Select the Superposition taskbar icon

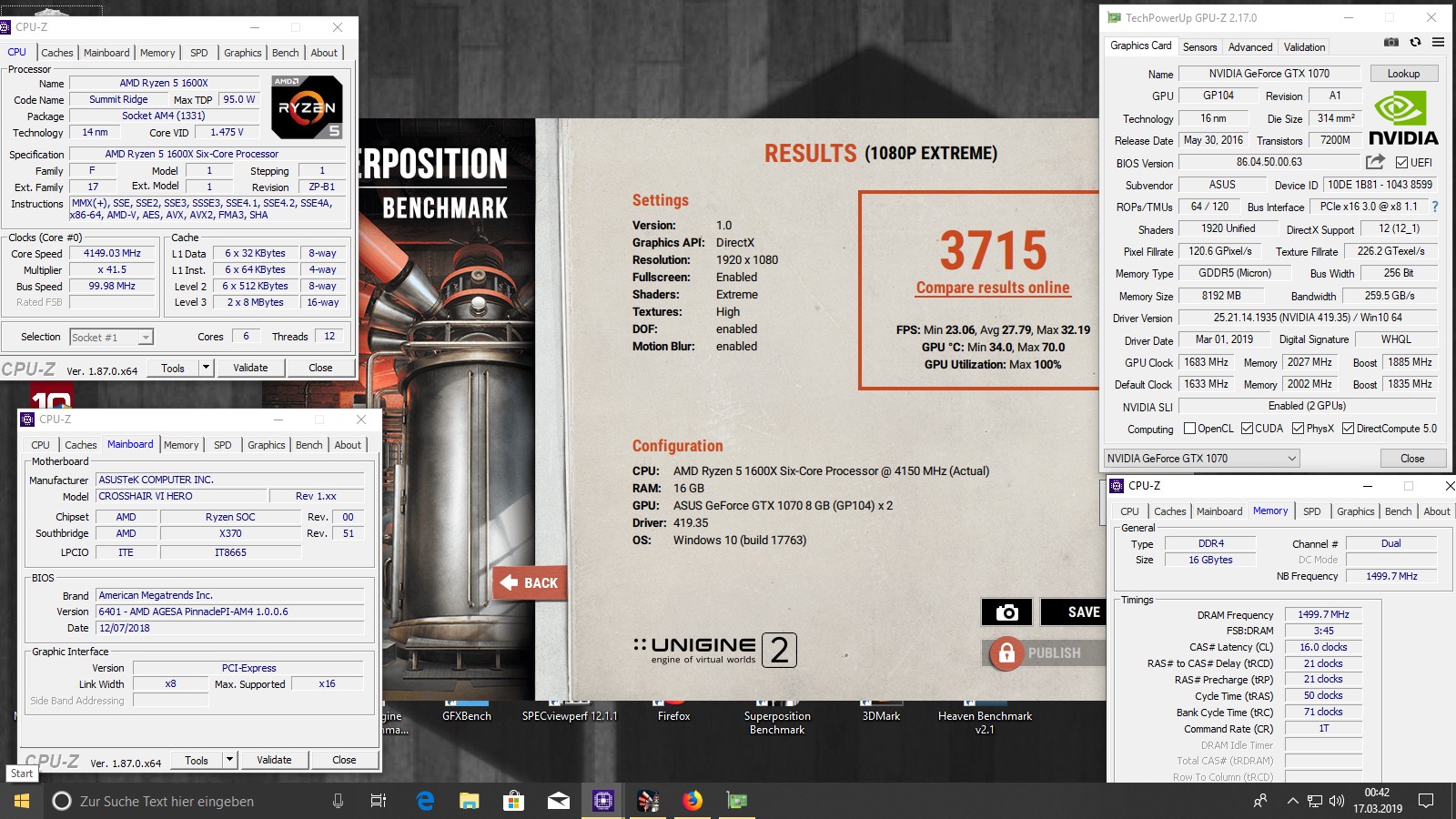point(648,801)
